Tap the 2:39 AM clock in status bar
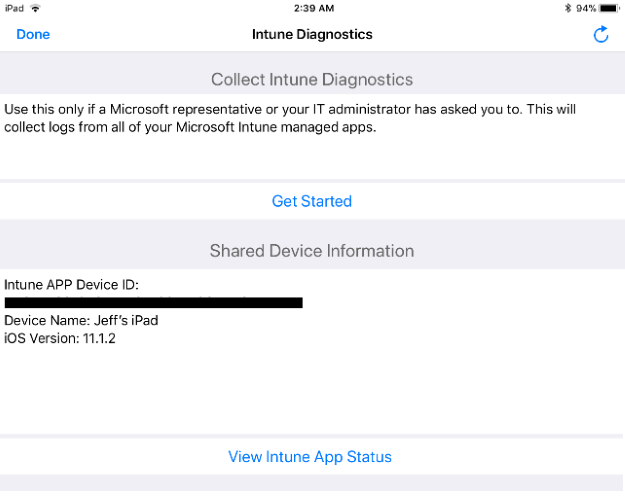The height and width of the screenshot is (500, 625). [312, 8]
